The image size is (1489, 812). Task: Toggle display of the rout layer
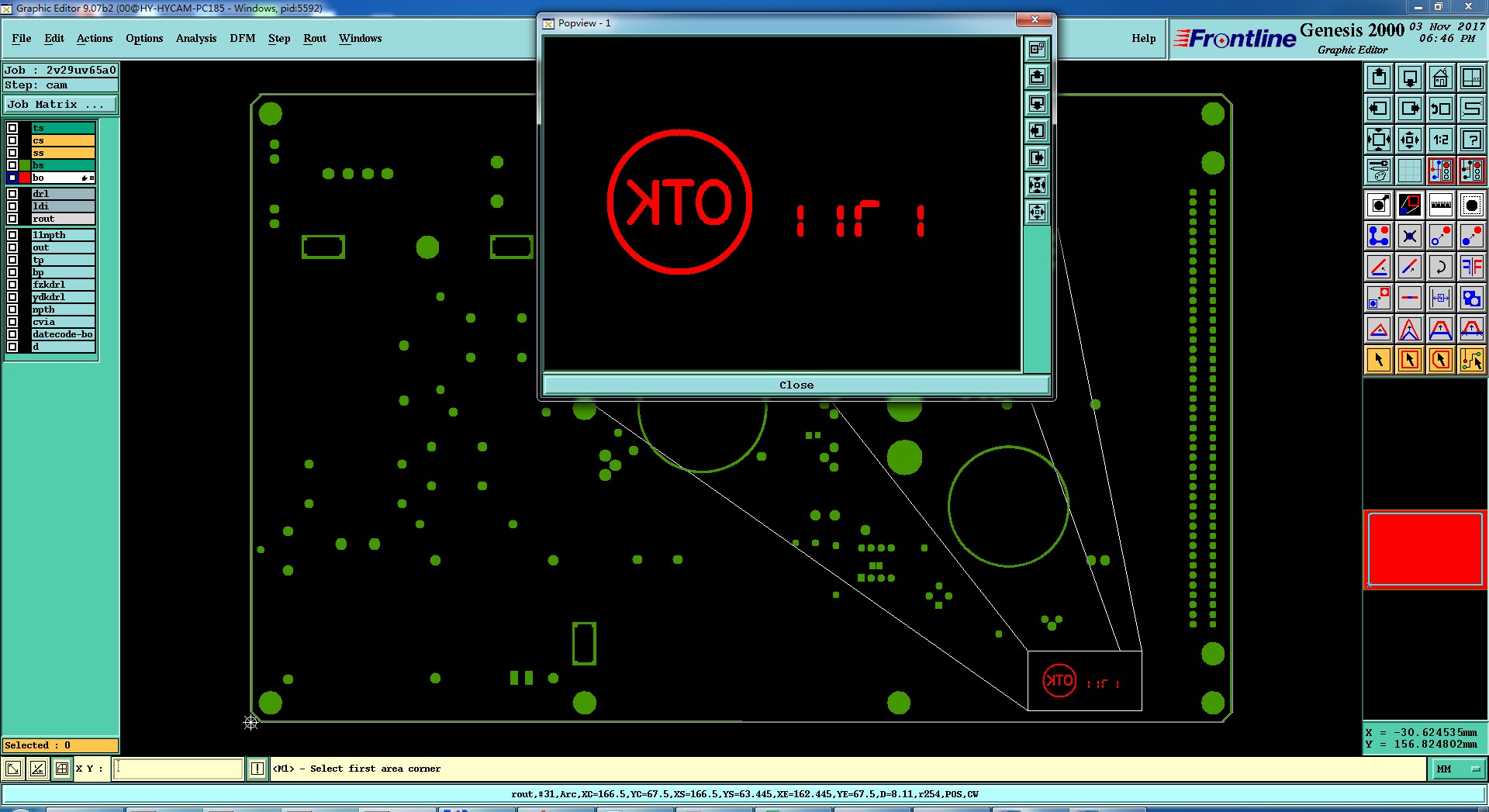click(x=12, y=219)
